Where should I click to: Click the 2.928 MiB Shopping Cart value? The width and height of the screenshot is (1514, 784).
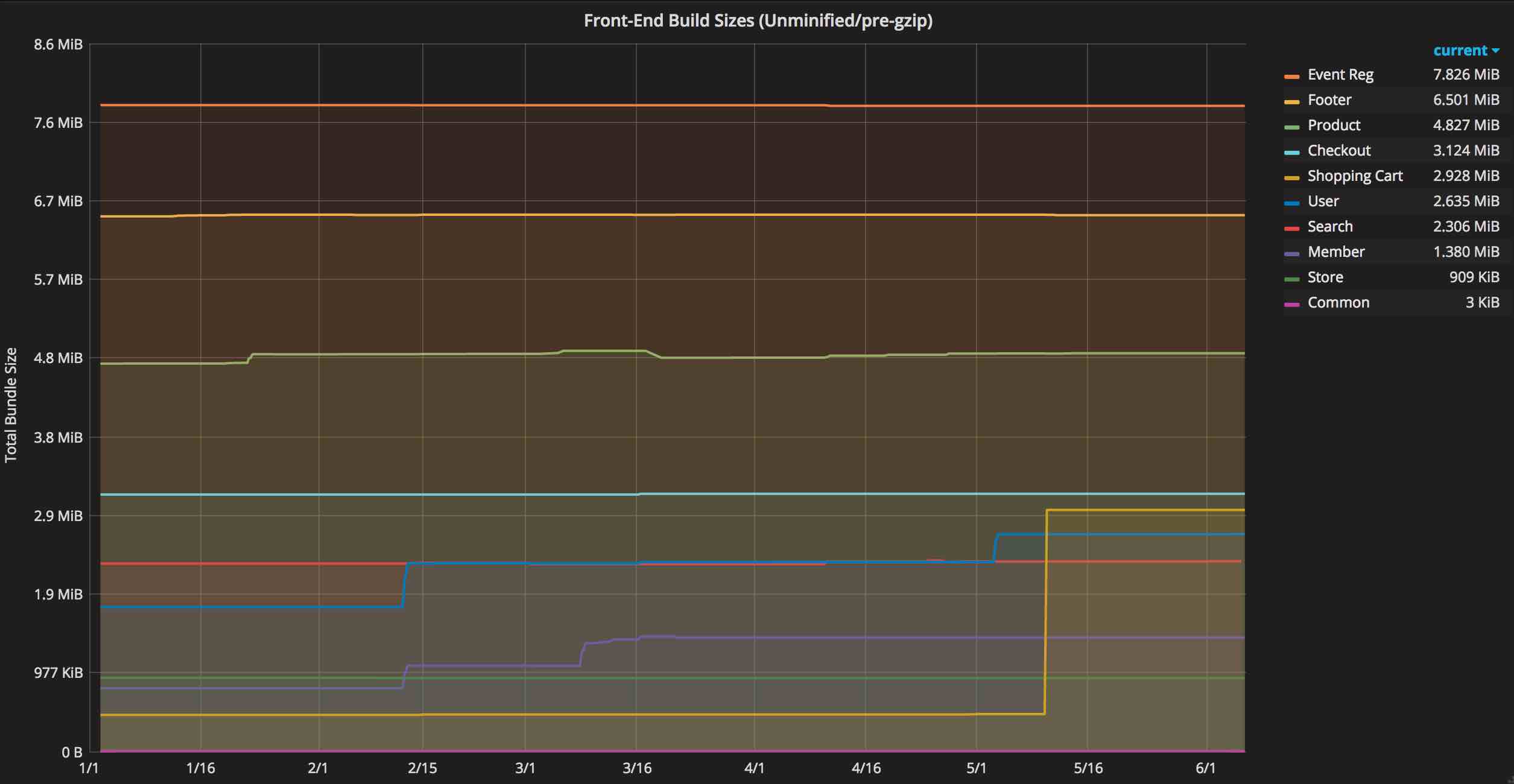click(1466, 176)
